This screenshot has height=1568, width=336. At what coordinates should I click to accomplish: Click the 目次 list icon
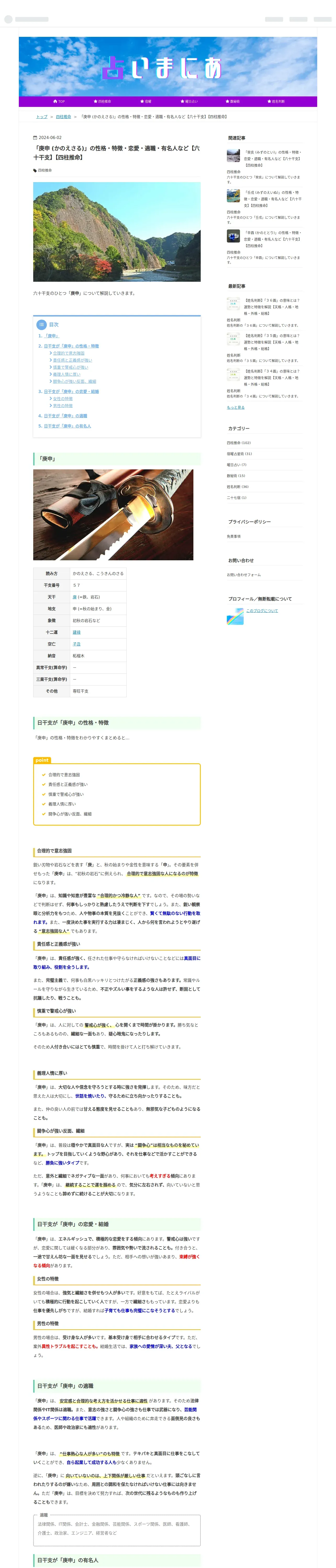41,324
